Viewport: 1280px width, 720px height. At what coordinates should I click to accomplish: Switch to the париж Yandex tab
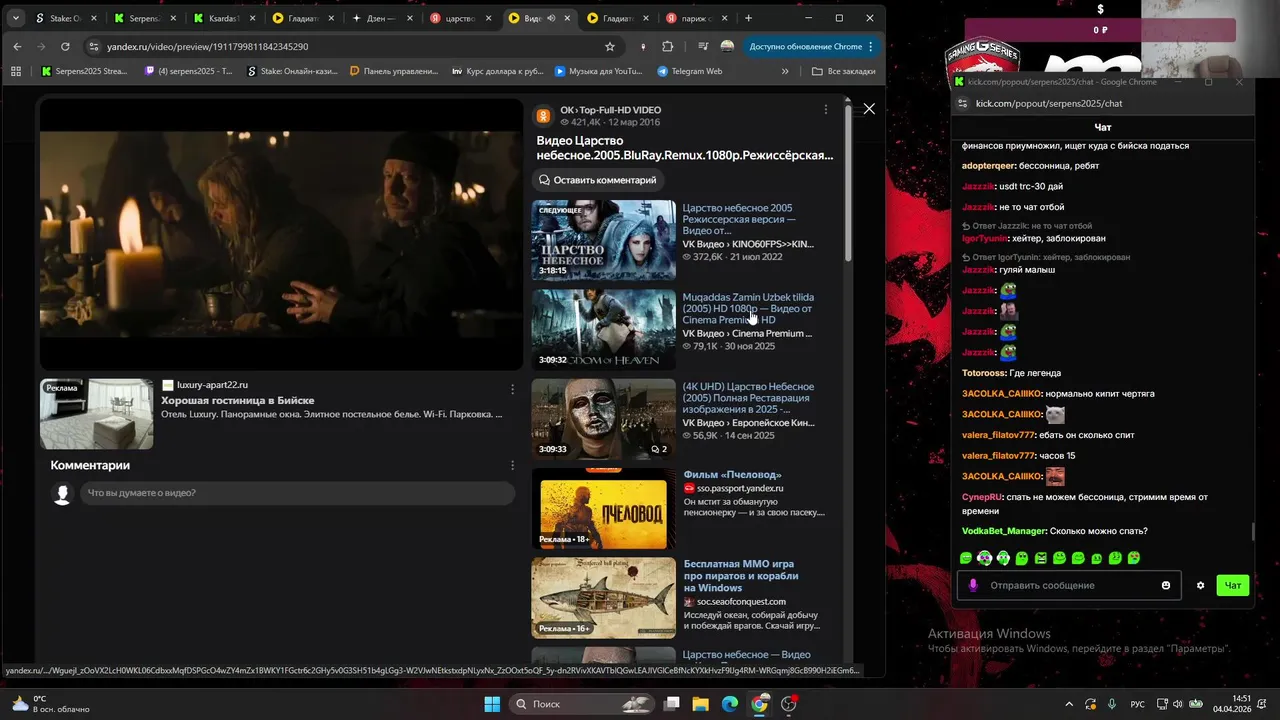pos(695,18)
